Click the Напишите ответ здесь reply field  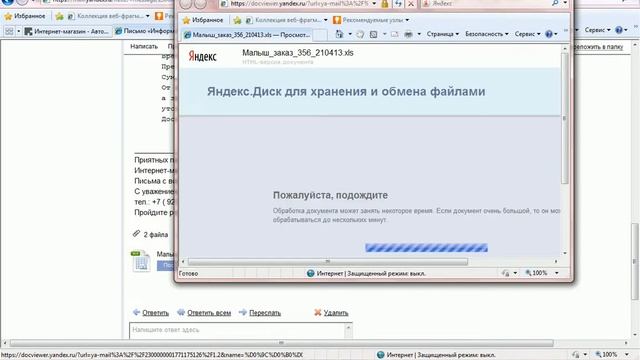click(x=238, y=330)
